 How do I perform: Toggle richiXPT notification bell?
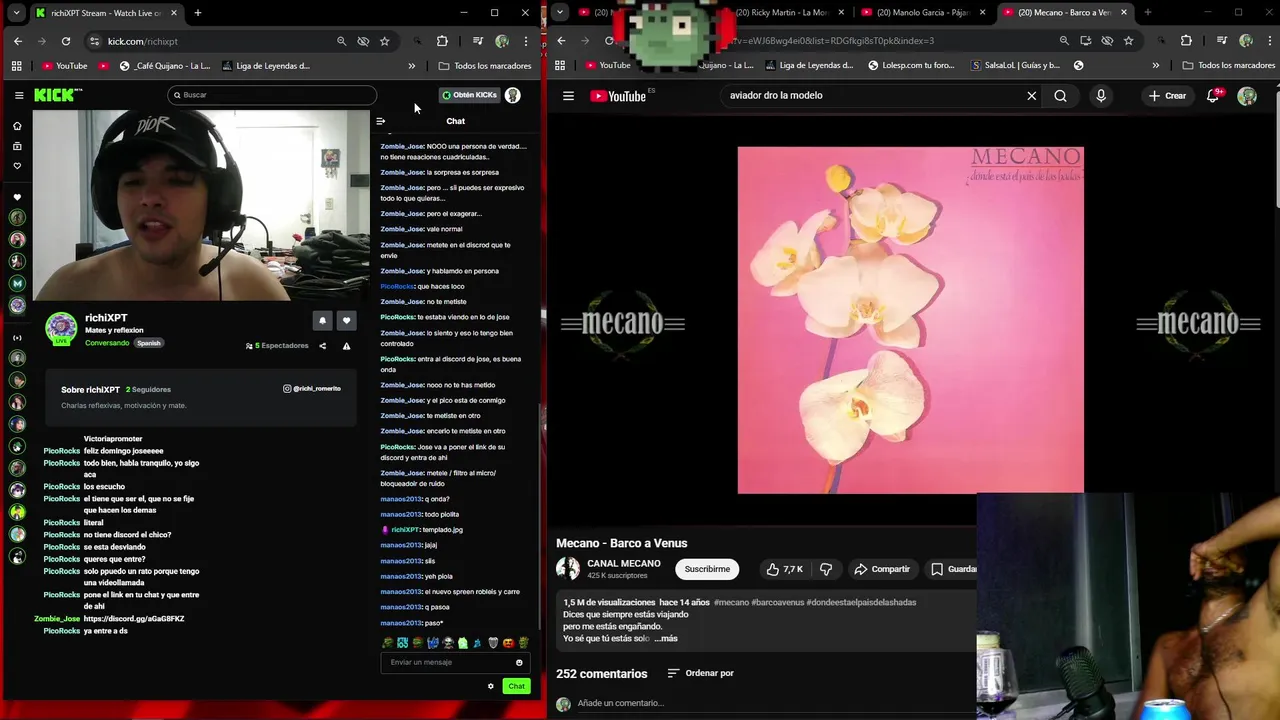[322, 321]
